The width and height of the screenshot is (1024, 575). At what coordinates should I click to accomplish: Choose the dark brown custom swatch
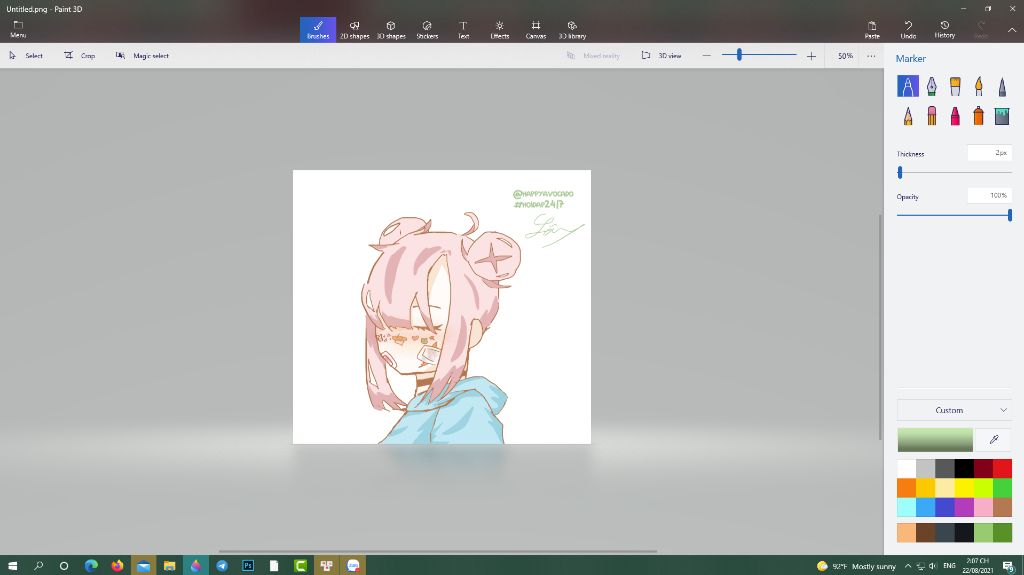(x=925, y=533)
